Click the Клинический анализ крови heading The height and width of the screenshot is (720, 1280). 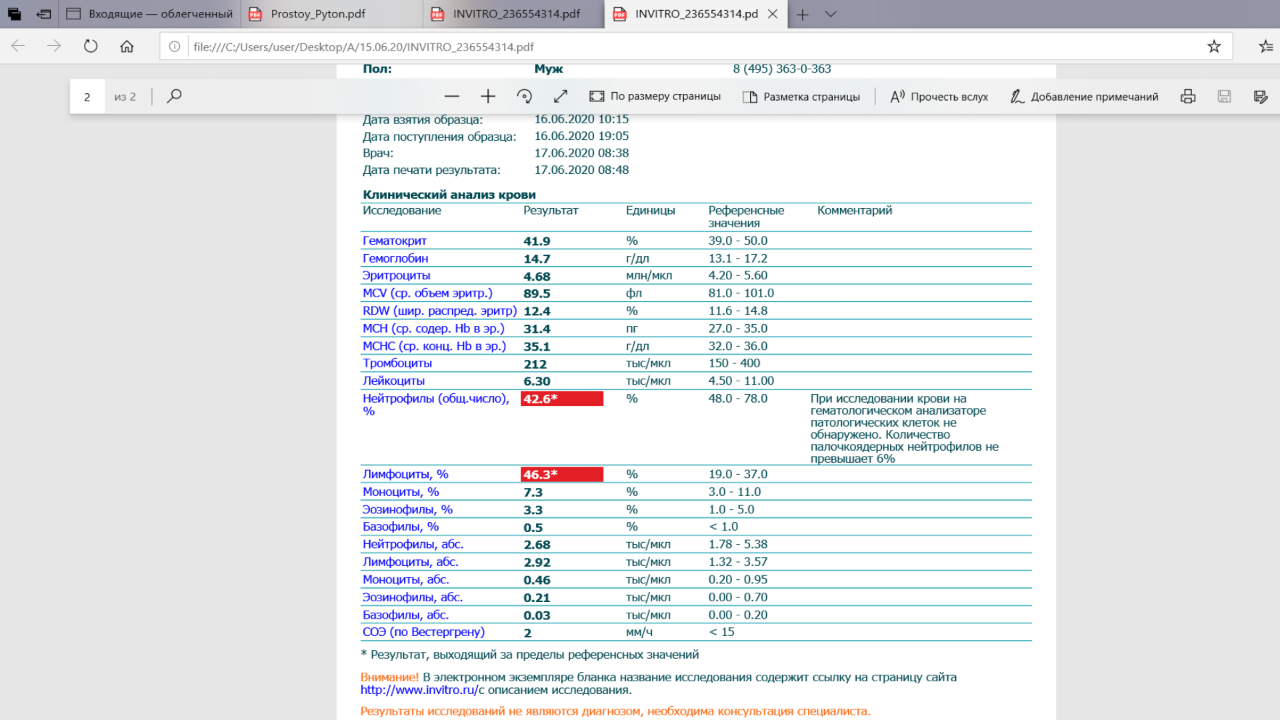449,195
